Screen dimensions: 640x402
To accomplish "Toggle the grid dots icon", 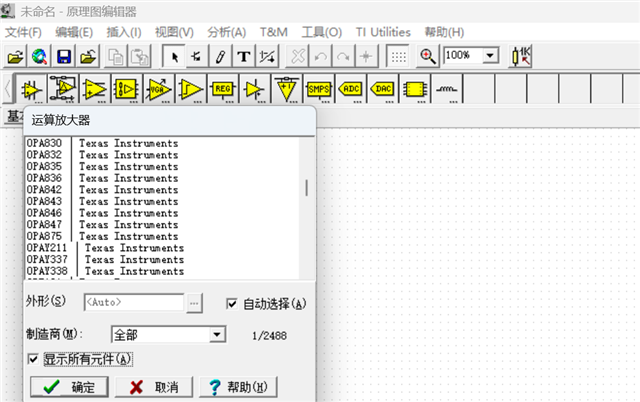I will click(398, 56).
